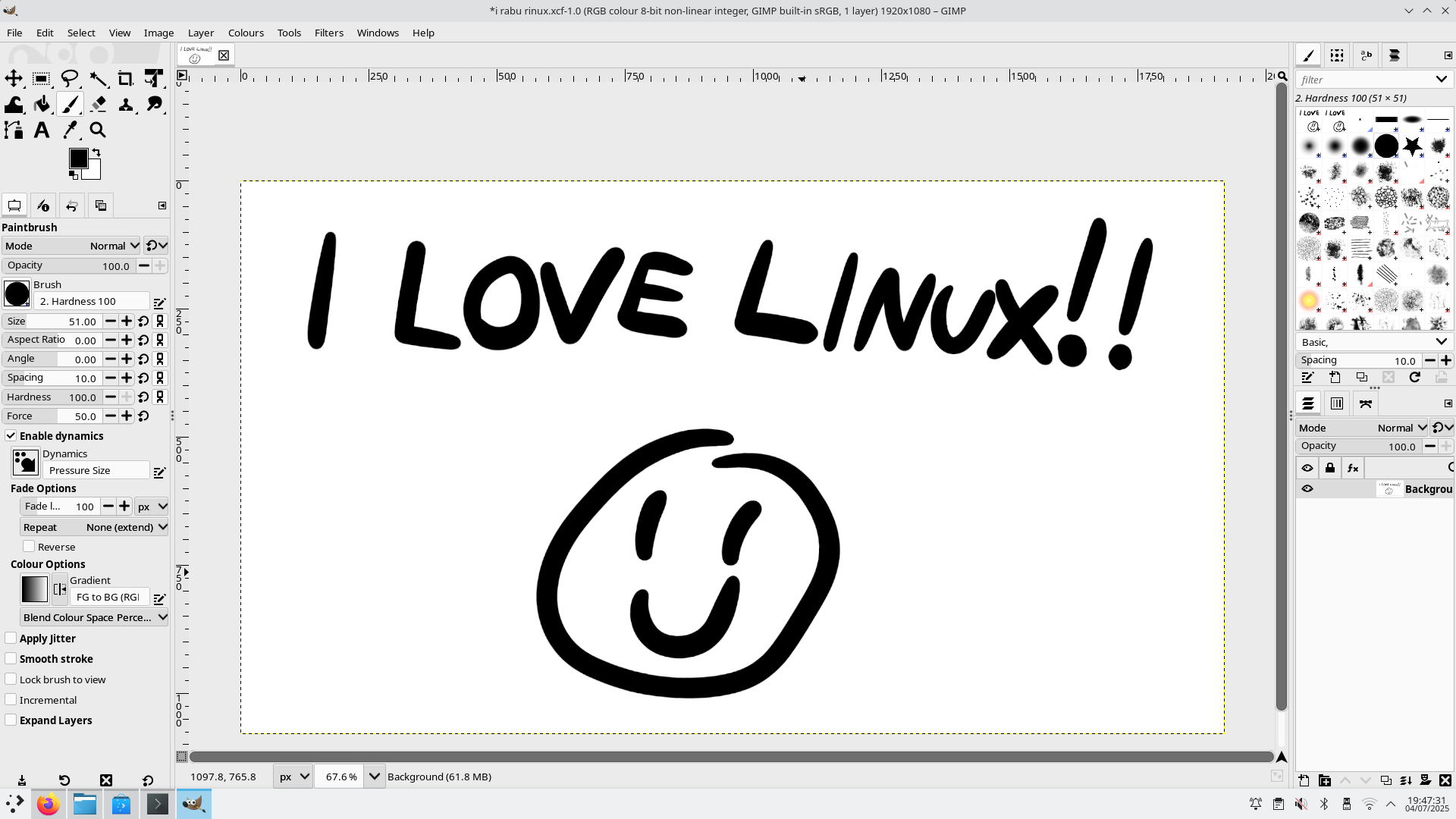Select the Unified Transform tool
The image size is (1456, 819).
click(154, 78)
